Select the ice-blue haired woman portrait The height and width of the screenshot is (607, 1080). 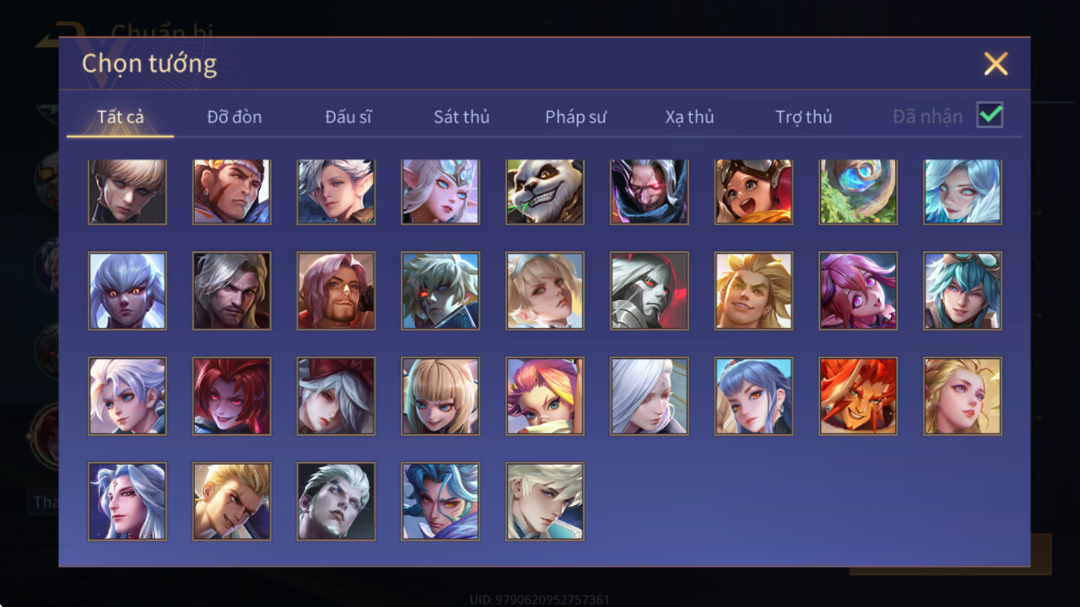pos(962,192)
